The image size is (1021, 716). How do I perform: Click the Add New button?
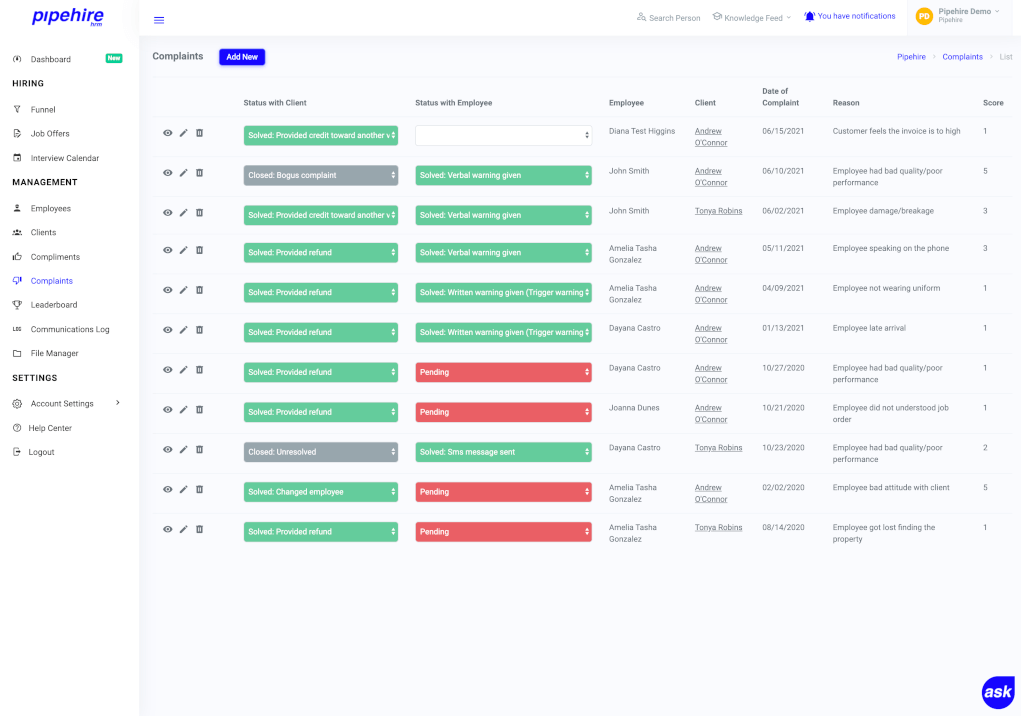[241, 56]
